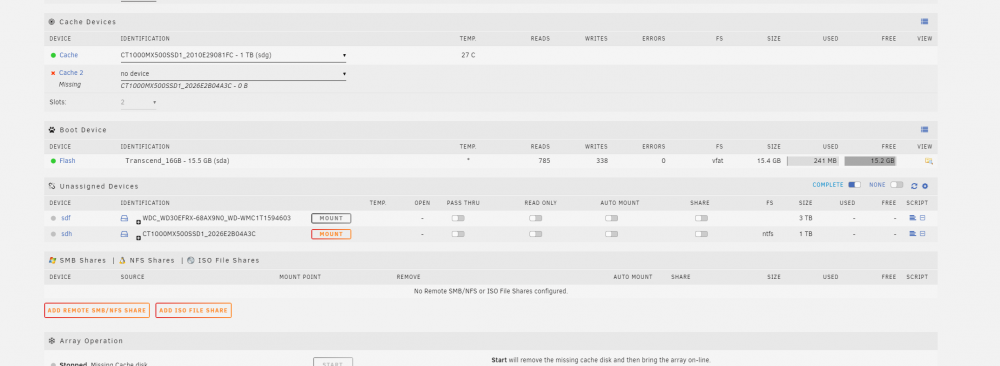
Task: Click the Boot Device paw icon
Action: click(x=52, y=129)
